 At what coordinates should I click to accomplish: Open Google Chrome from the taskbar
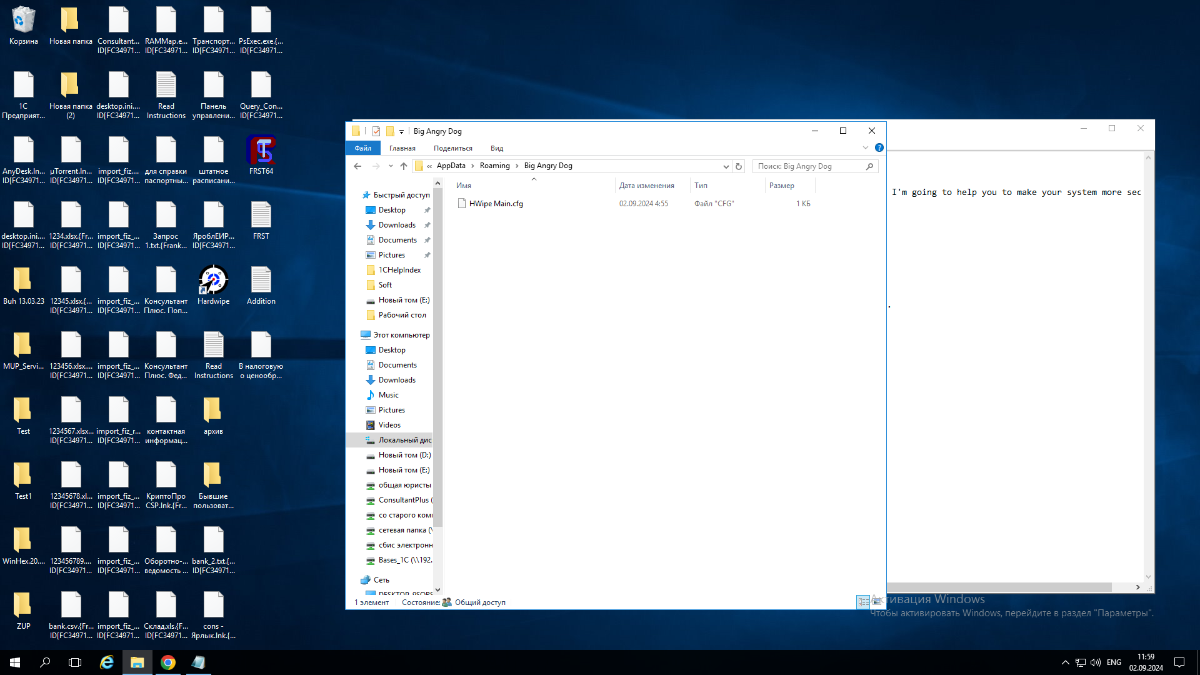click(168, 662)
